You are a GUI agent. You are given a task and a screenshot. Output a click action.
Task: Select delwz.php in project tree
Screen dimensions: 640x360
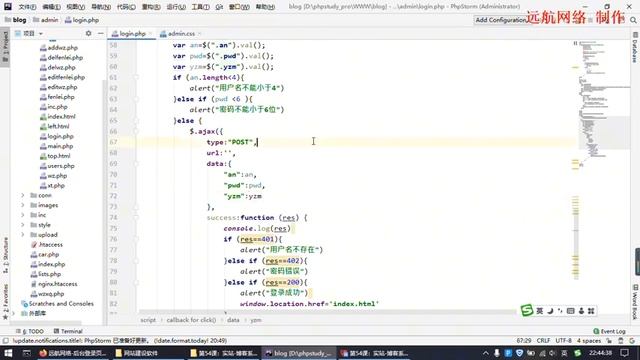click(x=58, y=67)
